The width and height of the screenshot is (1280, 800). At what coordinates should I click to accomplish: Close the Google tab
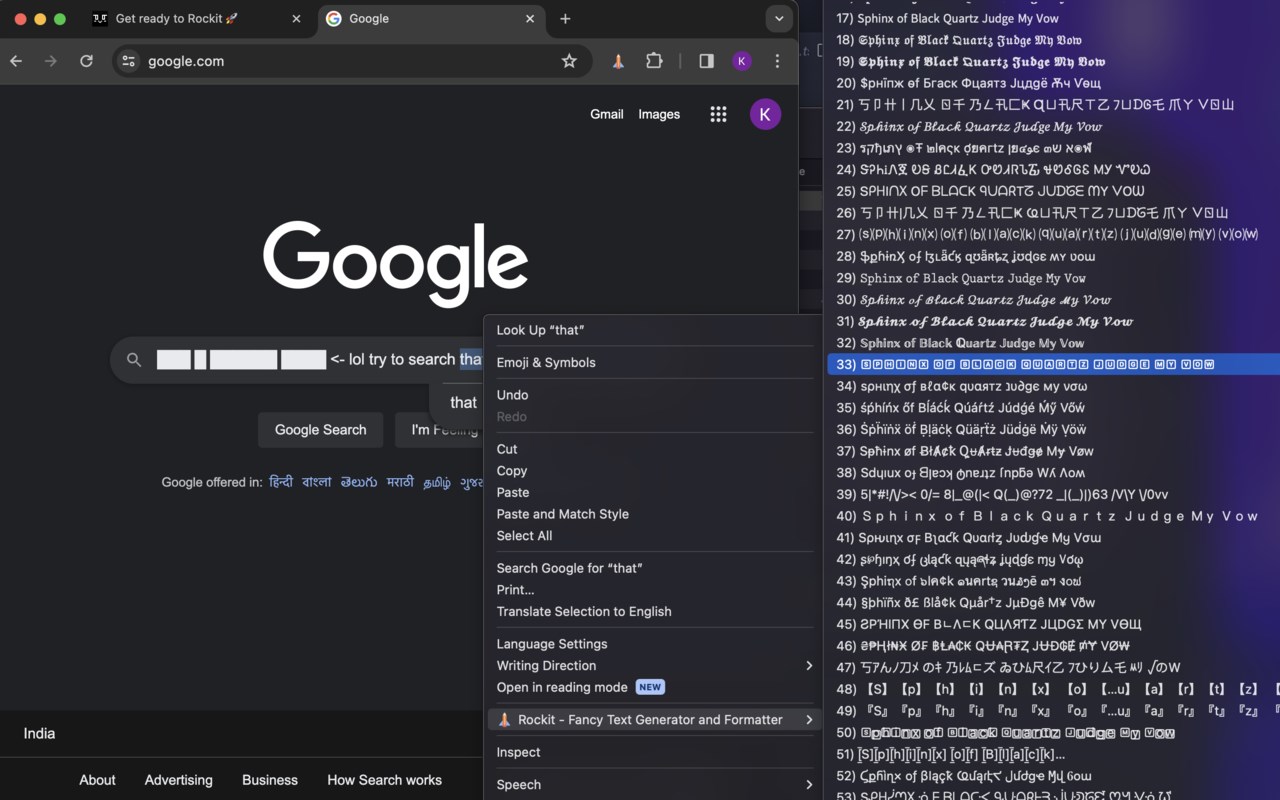(530, 19)
